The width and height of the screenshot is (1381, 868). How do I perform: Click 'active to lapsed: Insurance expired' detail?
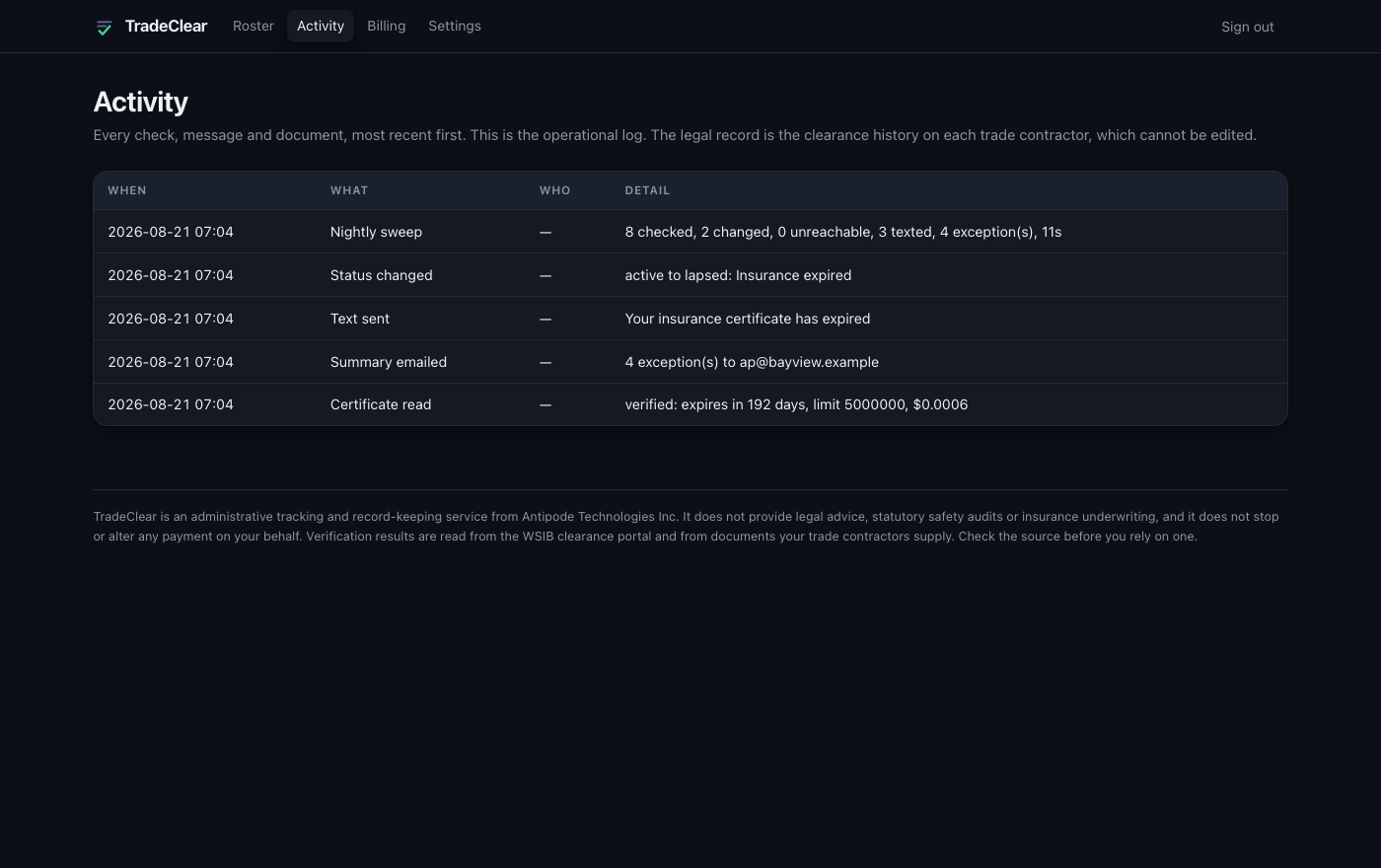coord(738,275)
